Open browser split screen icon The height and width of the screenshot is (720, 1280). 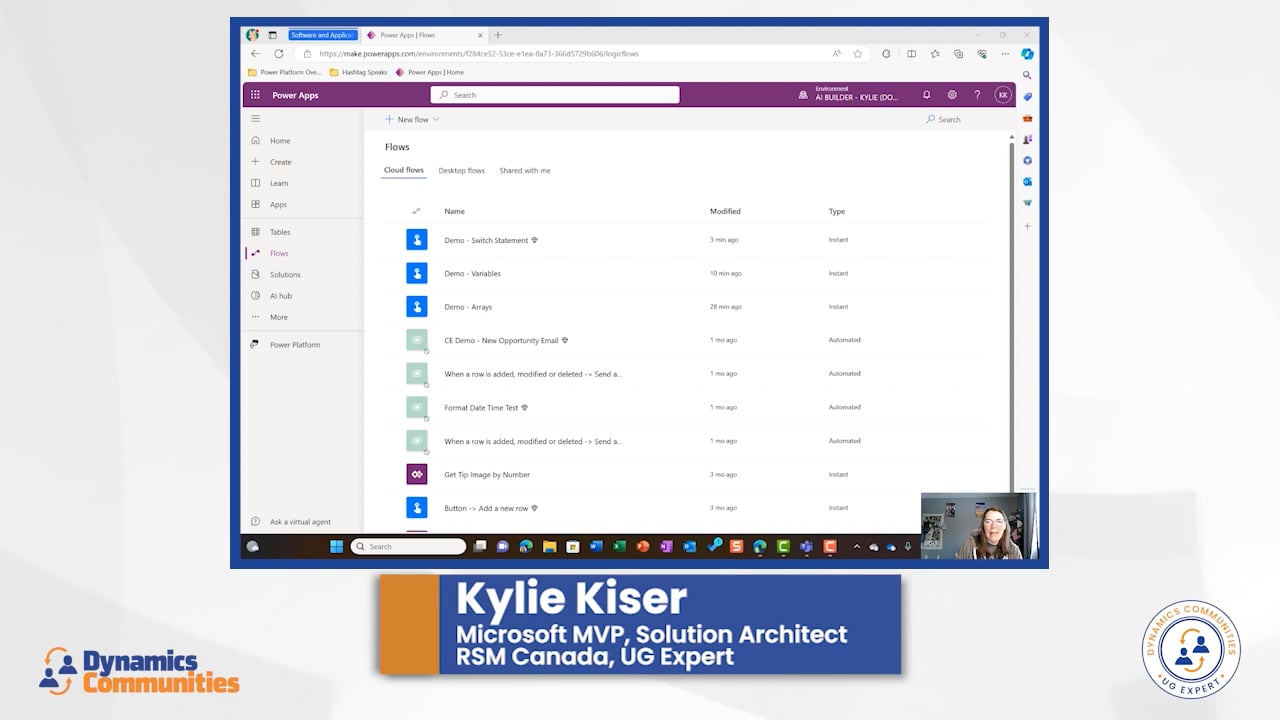[911, 54]
